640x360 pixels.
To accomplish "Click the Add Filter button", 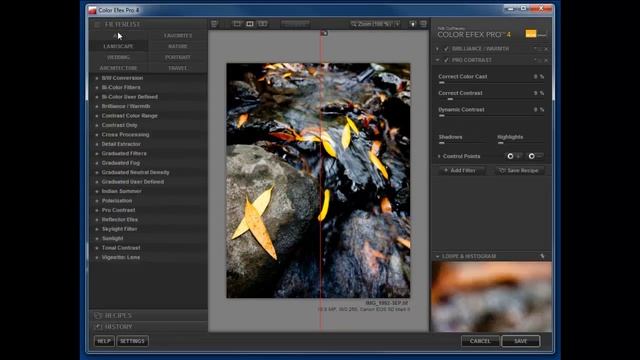I will click(462, 171).
